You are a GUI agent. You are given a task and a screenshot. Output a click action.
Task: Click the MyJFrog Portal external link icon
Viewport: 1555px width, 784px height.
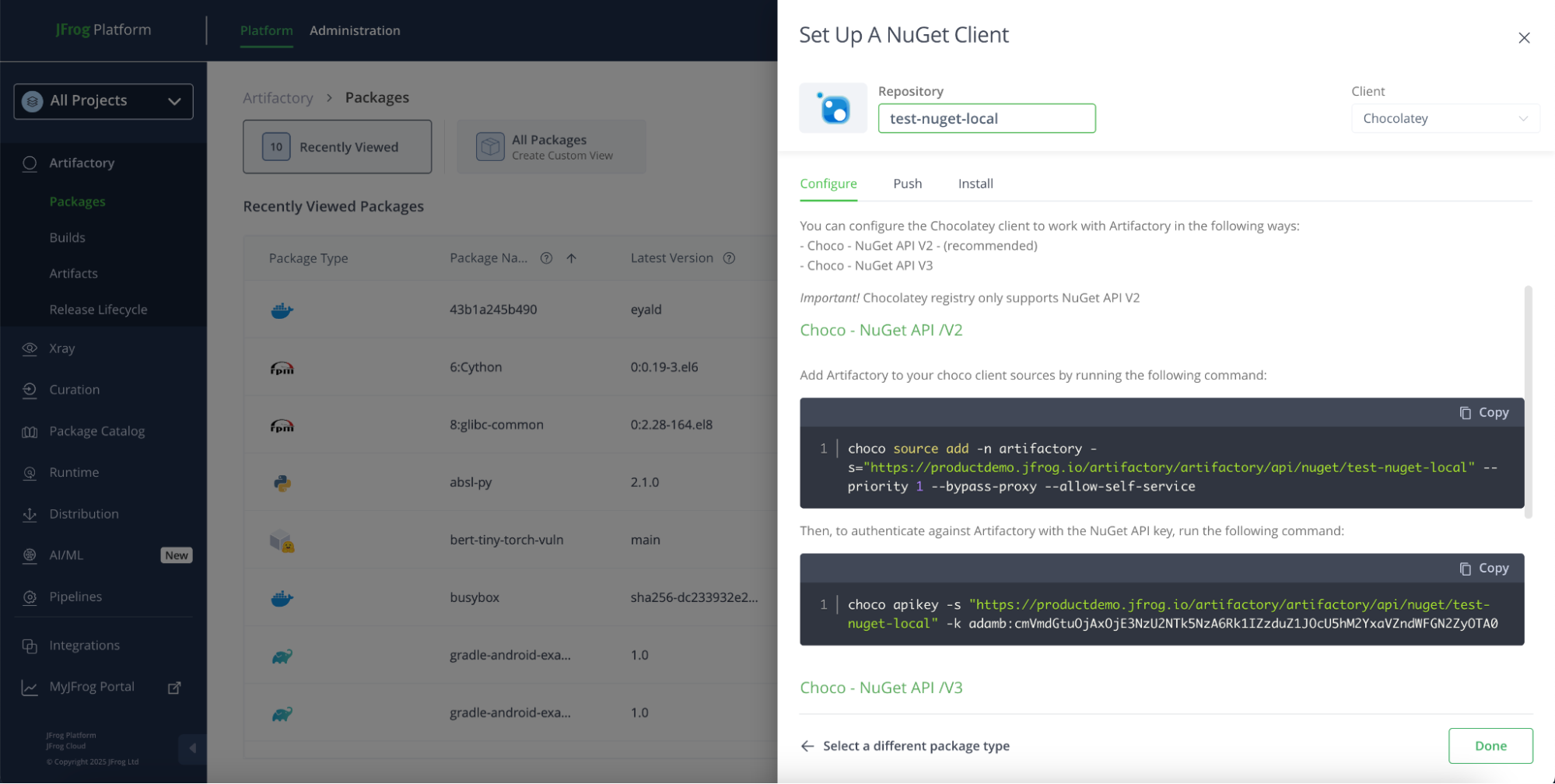pos(173,688)
